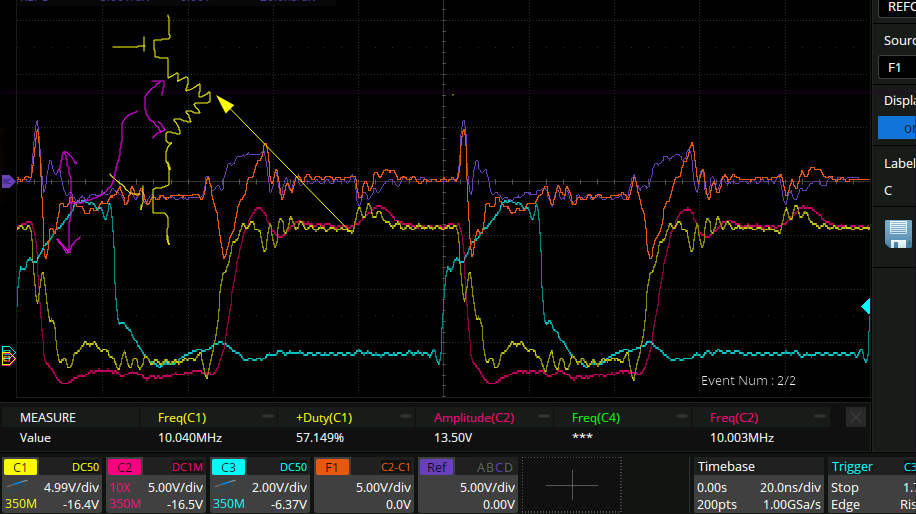Toggle the purple Ref channel badge
This screenshot has height=514, width=916.
pos(436,467)
